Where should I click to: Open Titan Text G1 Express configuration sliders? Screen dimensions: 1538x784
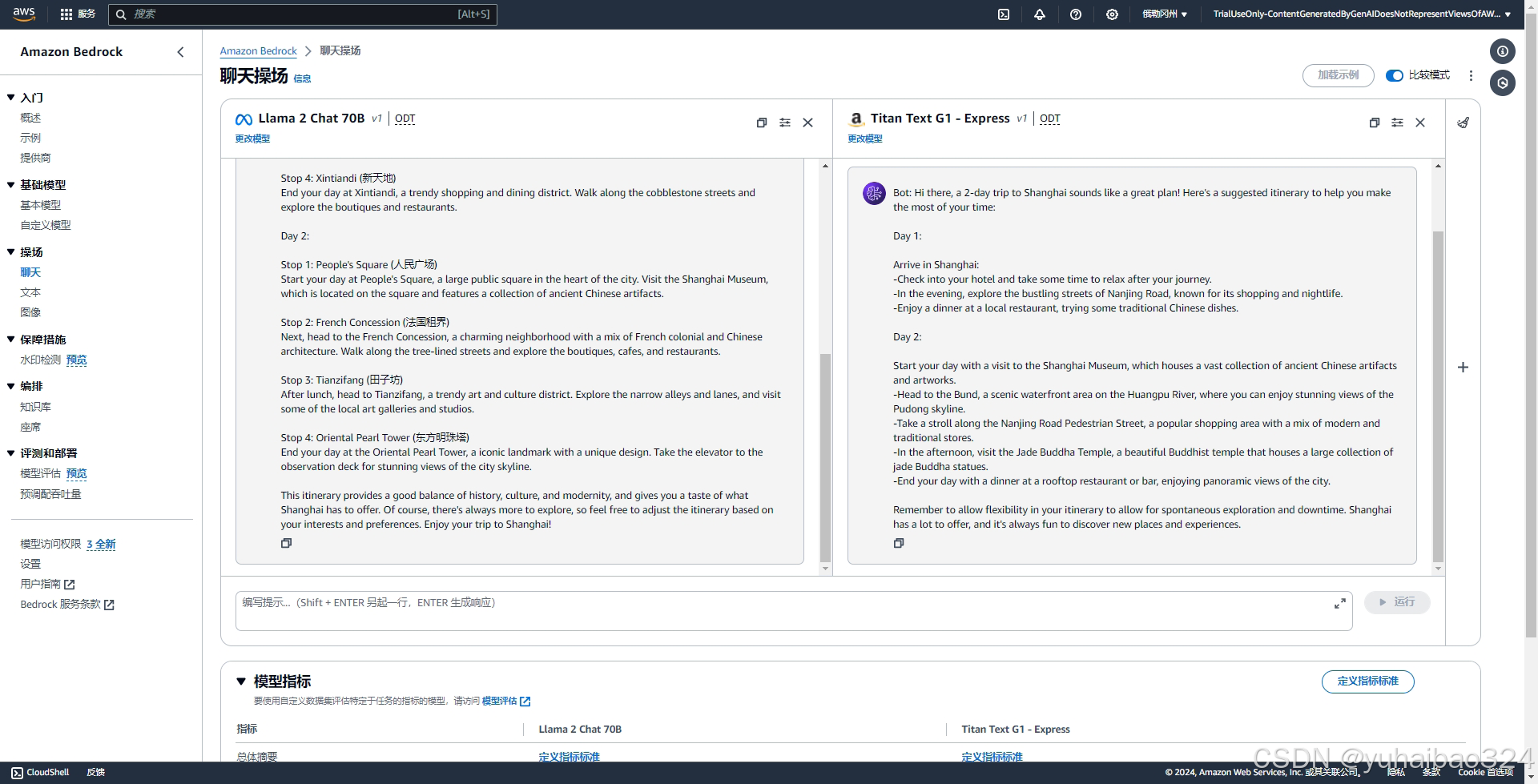point(1398,123)
